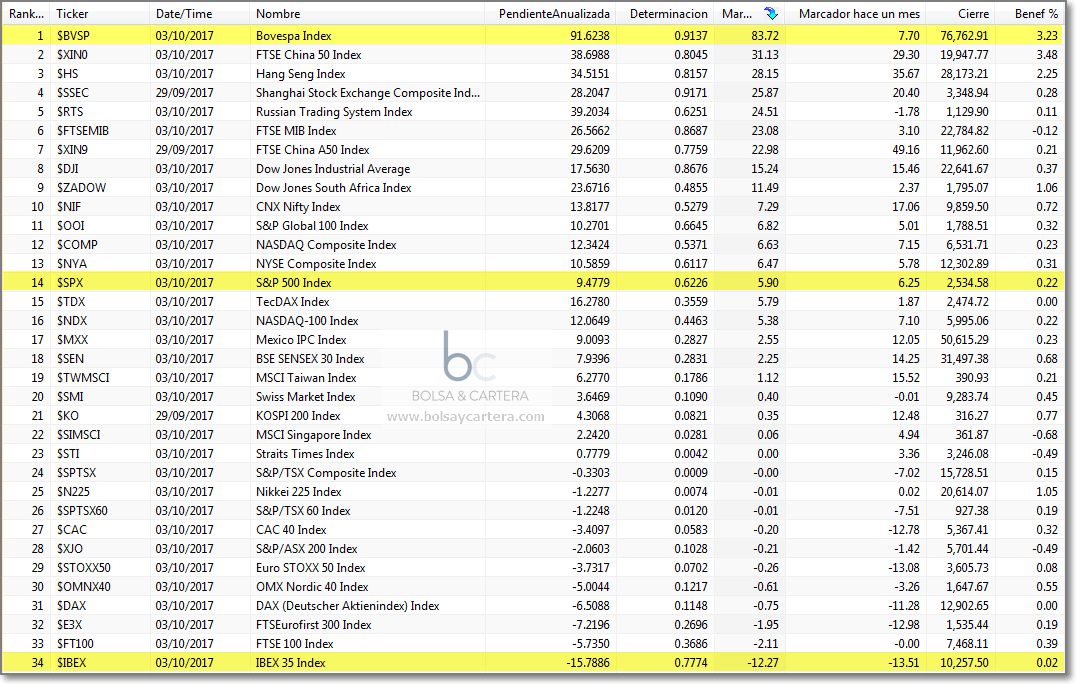Image resolution: width=1076 pixels, height=684 pixels.
Task: Select 'S&P/TSX Composite Index' name
Action: 327,473
